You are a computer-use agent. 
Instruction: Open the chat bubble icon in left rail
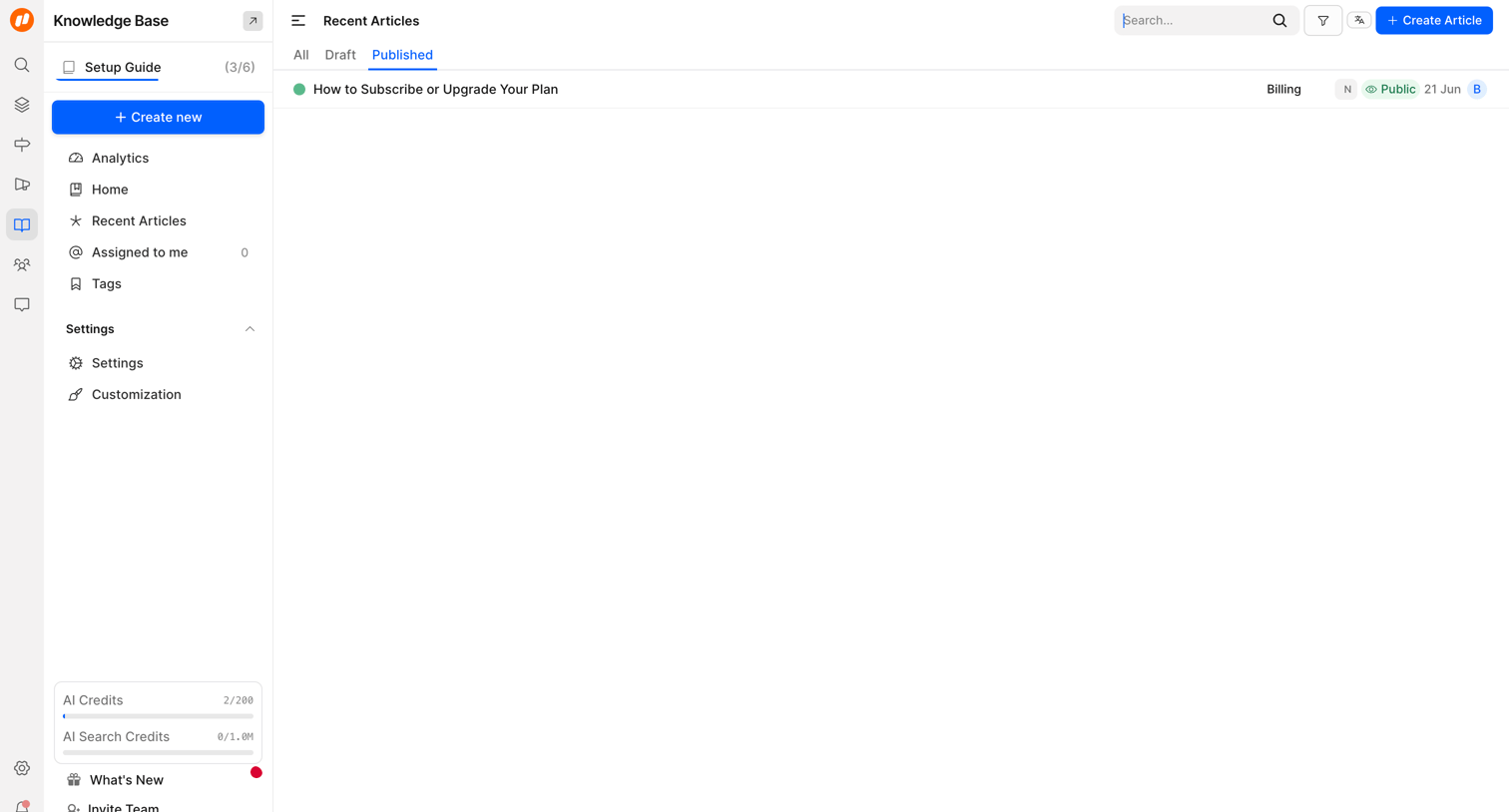tap(22, 304)
